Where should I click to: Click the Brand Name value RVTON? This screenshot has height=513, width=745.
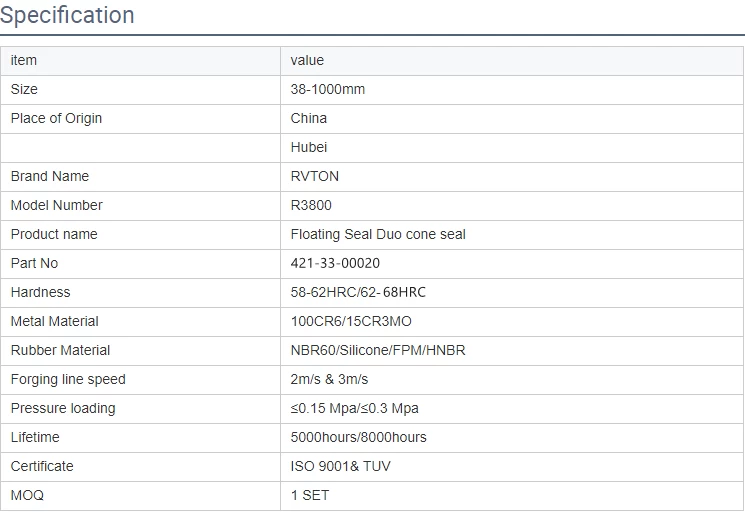pos(315,176)
